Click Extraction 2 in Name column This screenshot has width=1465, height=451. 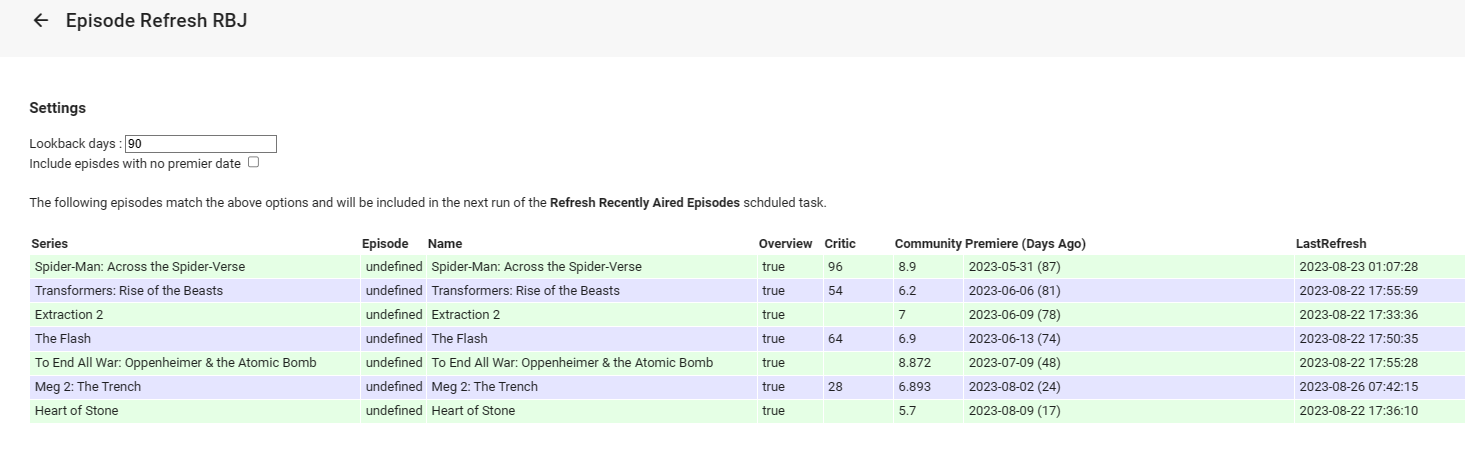pyautogui.click(x=592, y=315)
